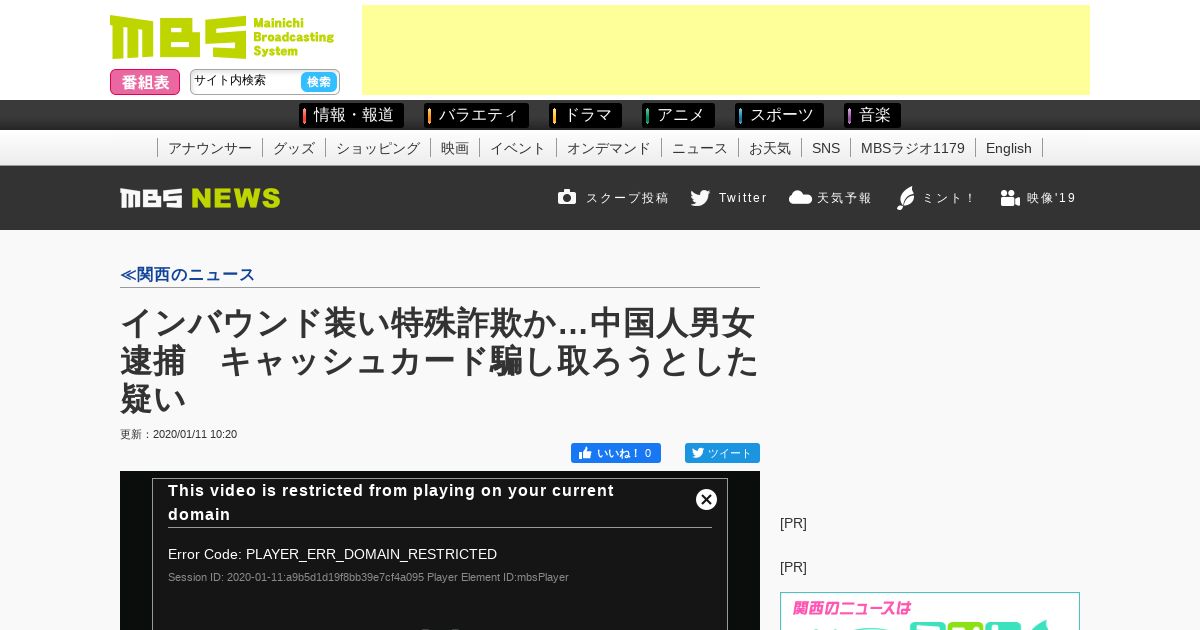Close the video error message dialog

point(706,499)
